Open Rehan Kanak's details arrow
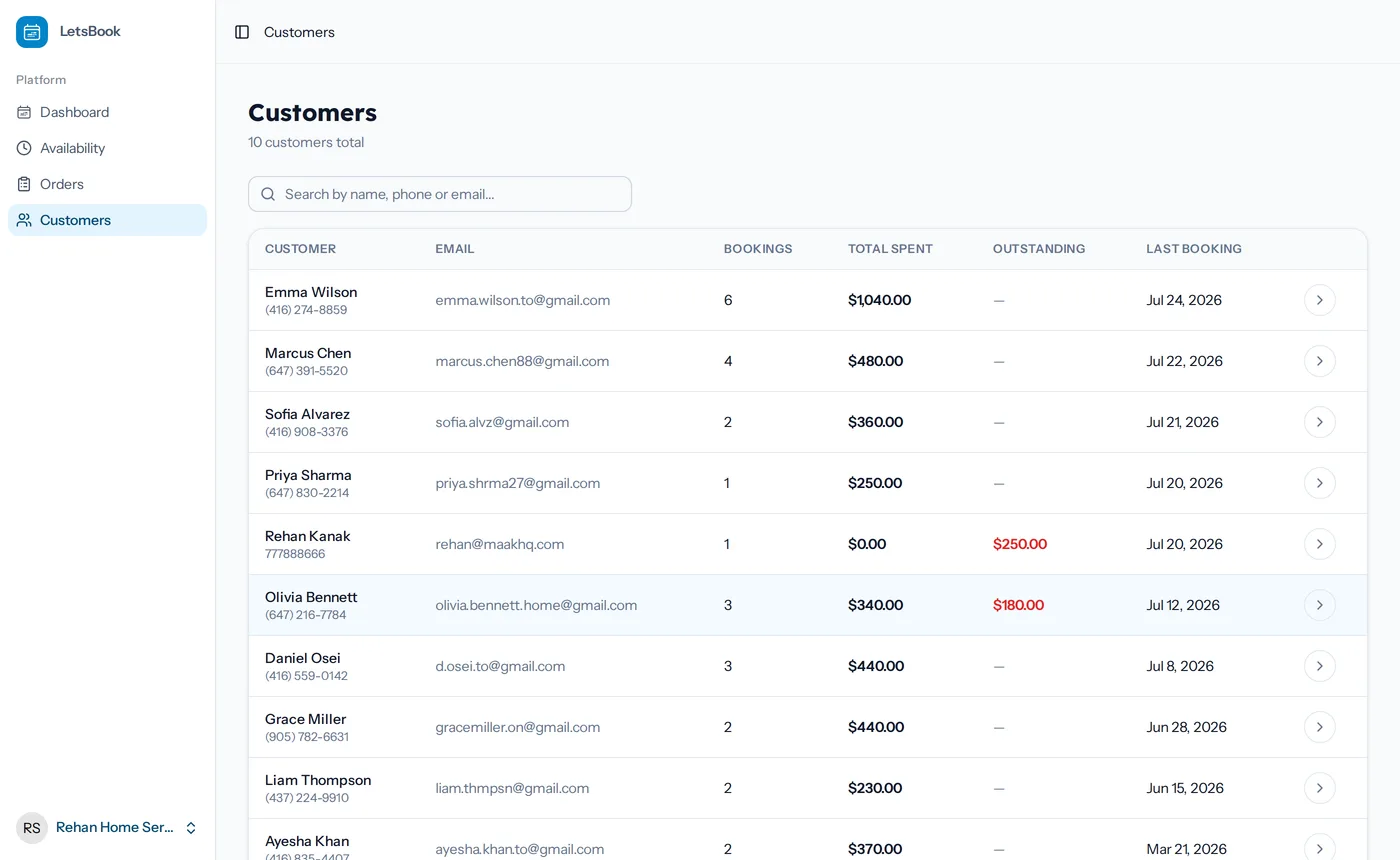The height and width of the screenshot is (860, 1400). (x=1320, y=544)
